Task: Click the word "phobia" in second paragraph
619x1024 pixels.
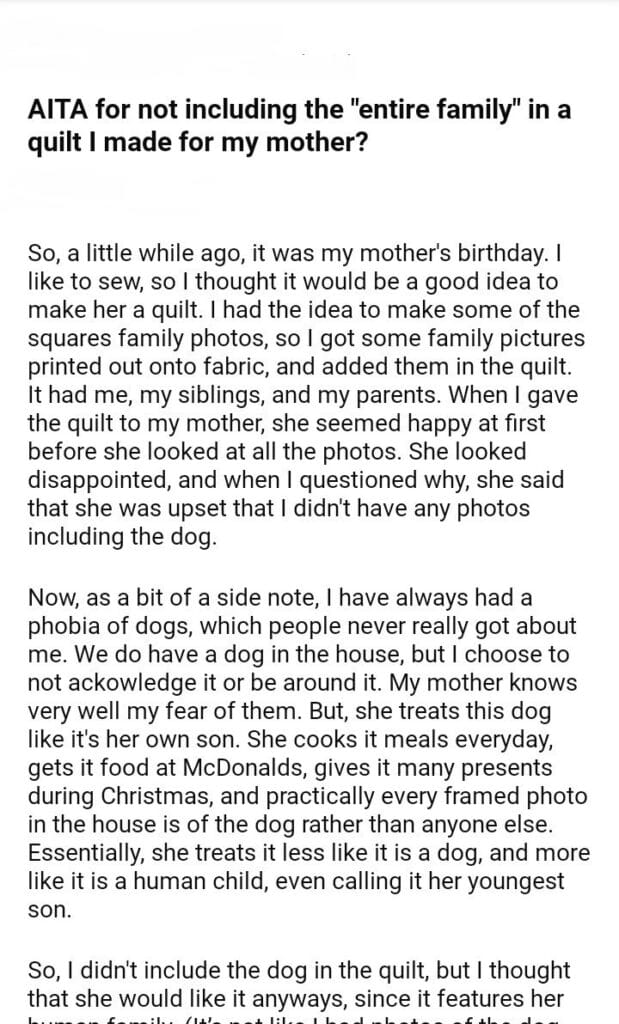Action: (62, 626)
